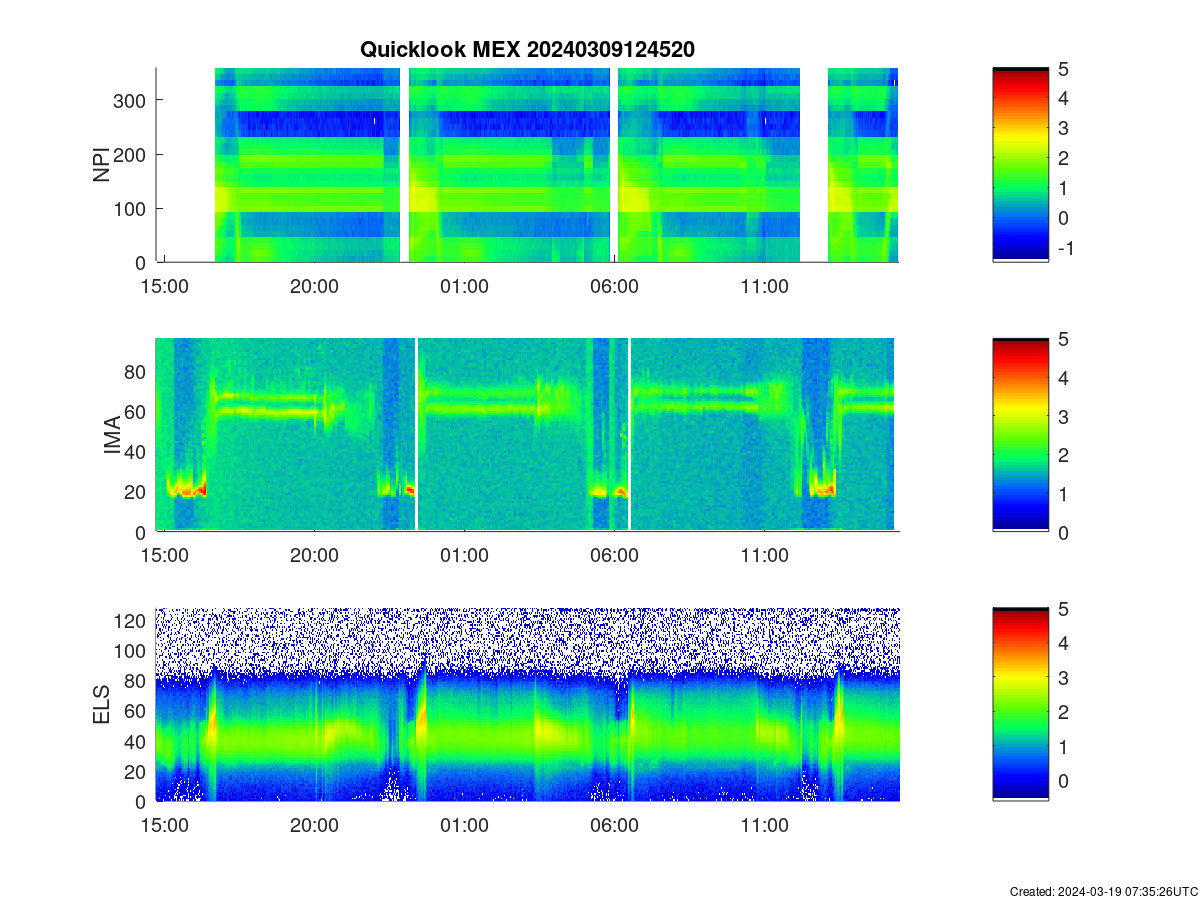Click the Created timestamp text
Viewport: 1200px width, 900px height.
[x=1103, y=891]
